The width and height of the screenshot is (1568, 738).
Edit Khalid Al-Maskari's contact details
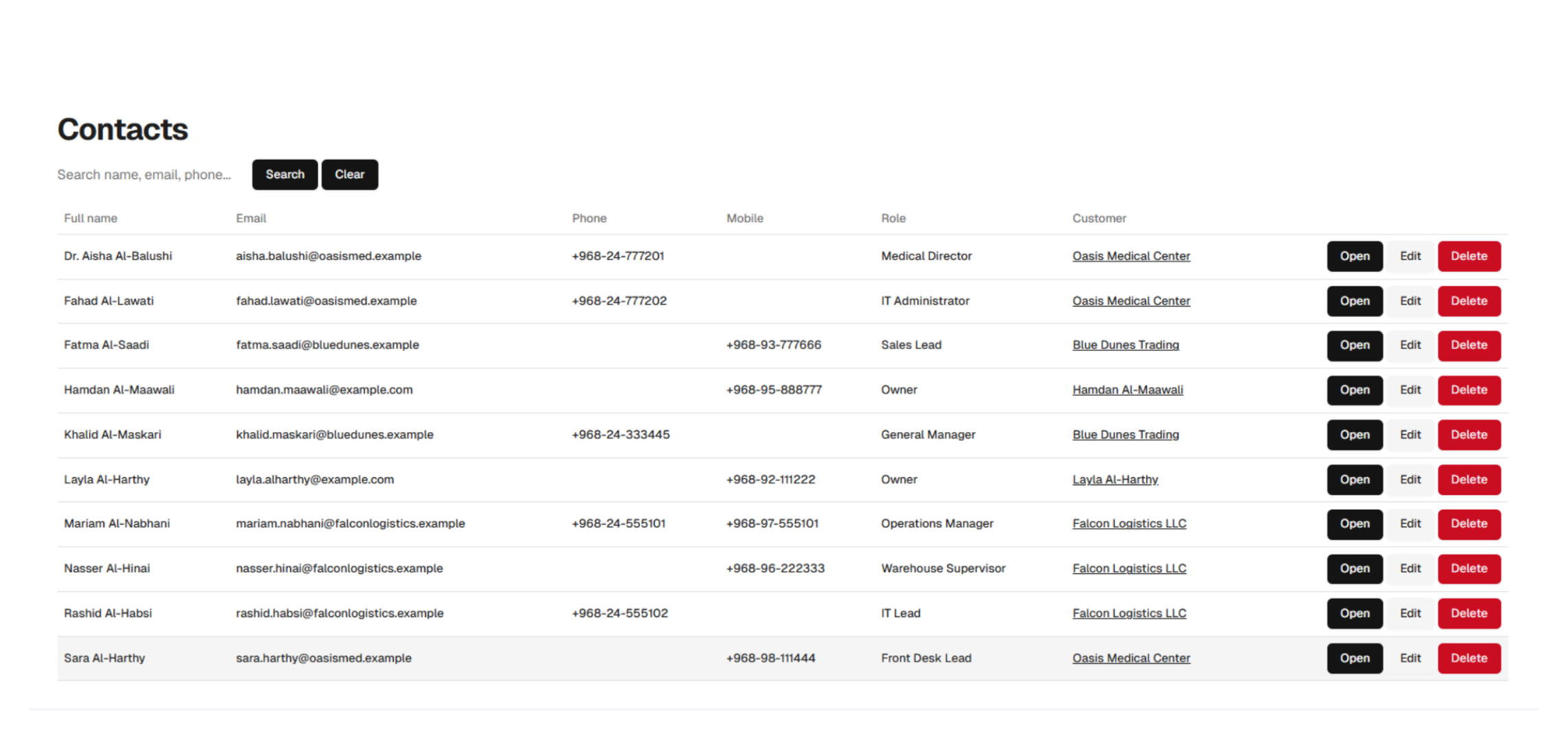pyautogui.click(x=1410, y=435)
